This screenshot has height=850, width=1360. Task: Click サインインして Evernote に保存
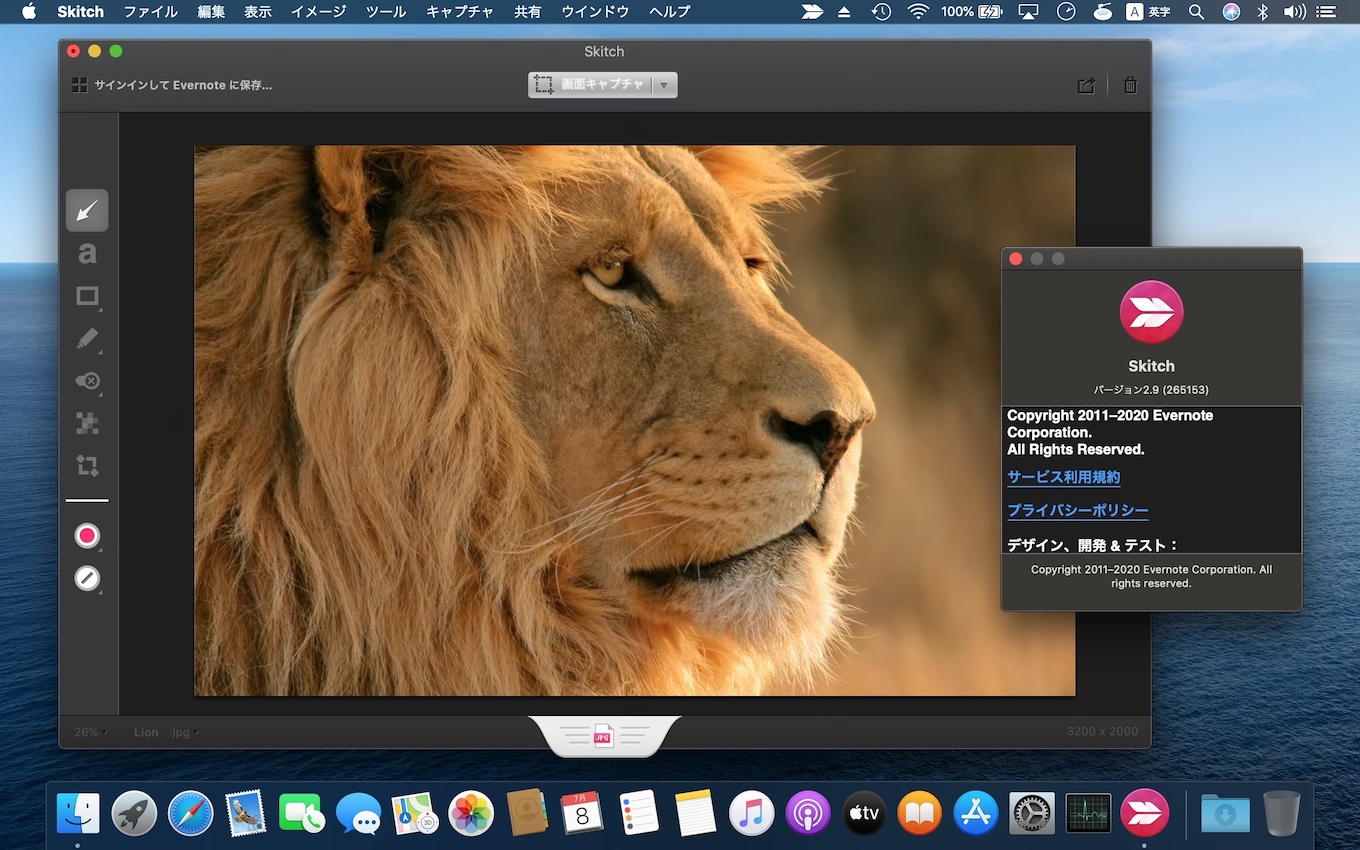(183, 85)
